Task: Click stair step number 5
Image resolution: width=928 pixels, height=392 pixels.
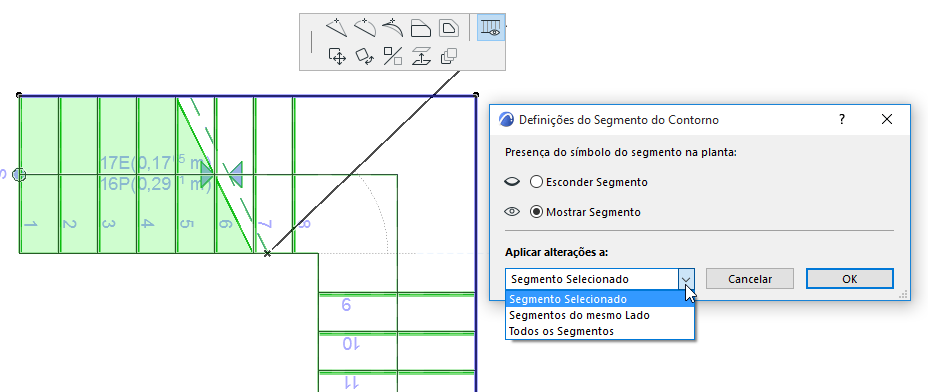Action: point(187,225)
